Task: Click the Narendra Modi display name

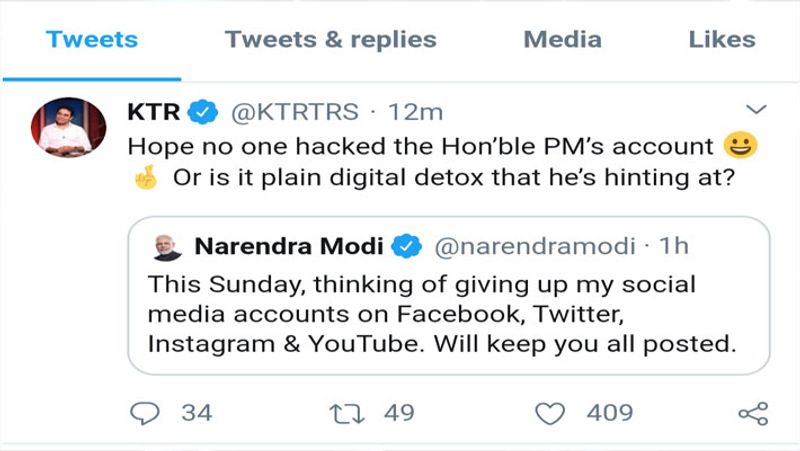Action: [x=290, y=246]
